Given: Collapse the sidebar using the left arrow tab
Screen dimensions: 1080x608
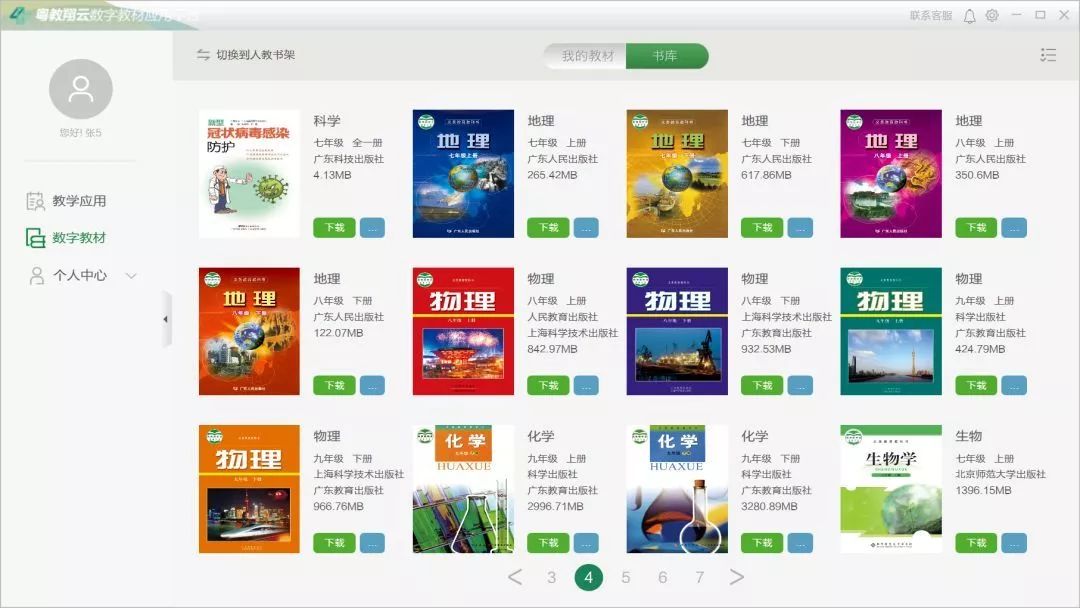Looking at the screenshot, I should (165, 320).
